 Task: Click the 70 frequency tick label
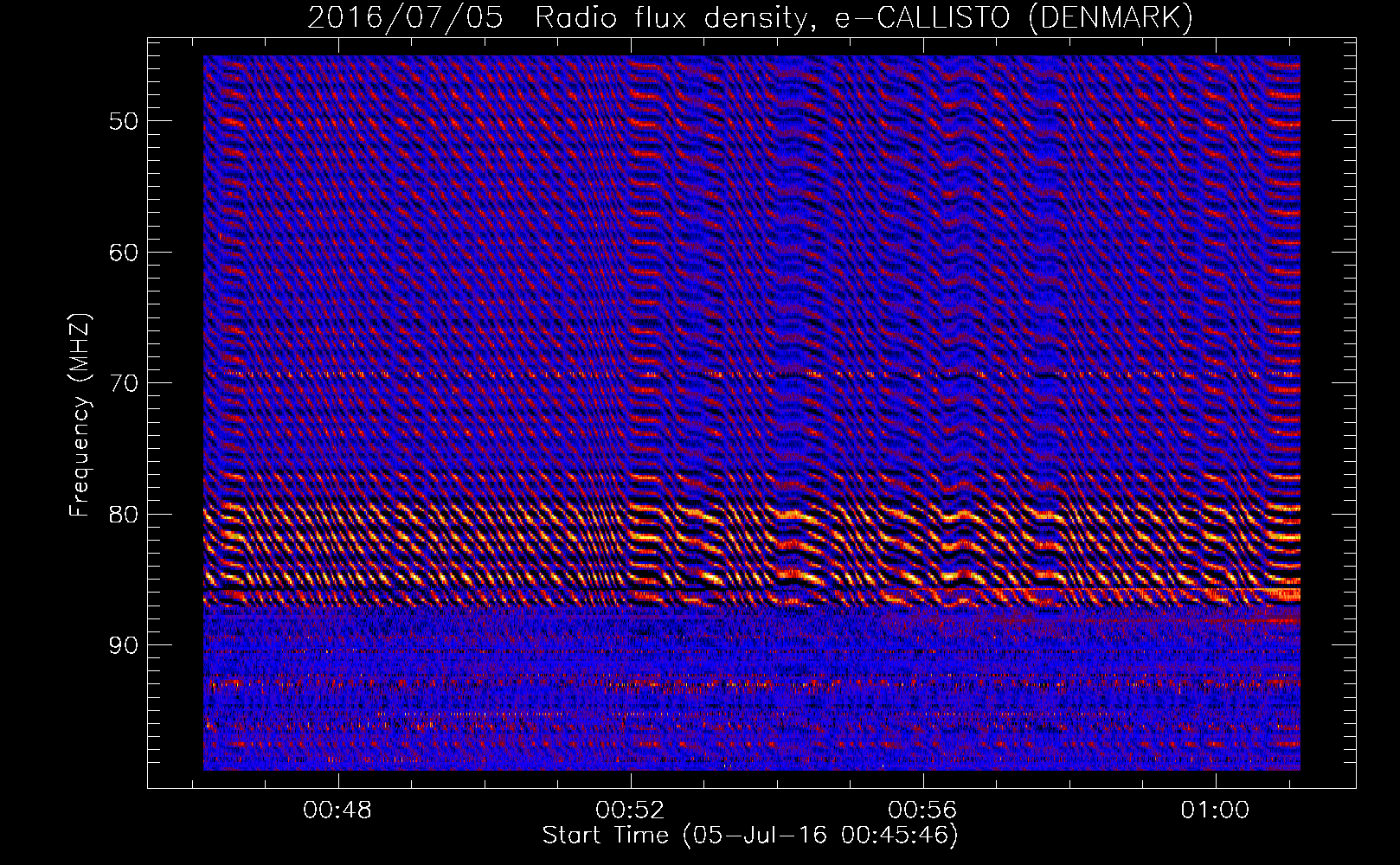[124, 383]
